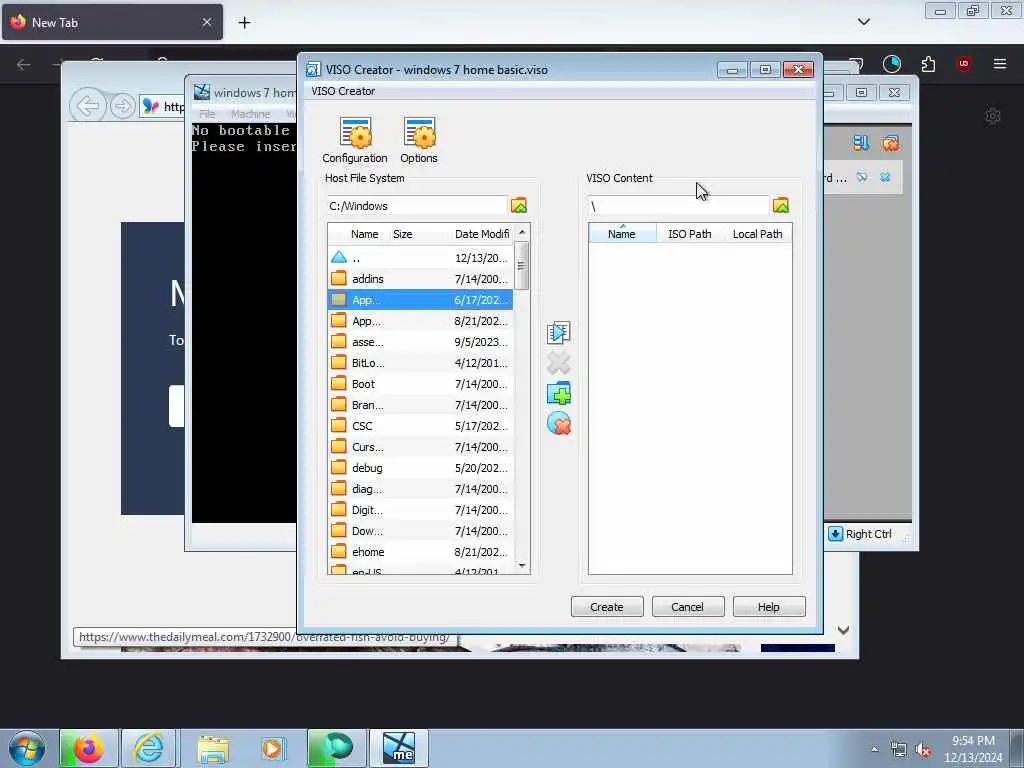
Task: Click the muted volume tray icon
Action: pyautogui.click(x=923, y=750)
